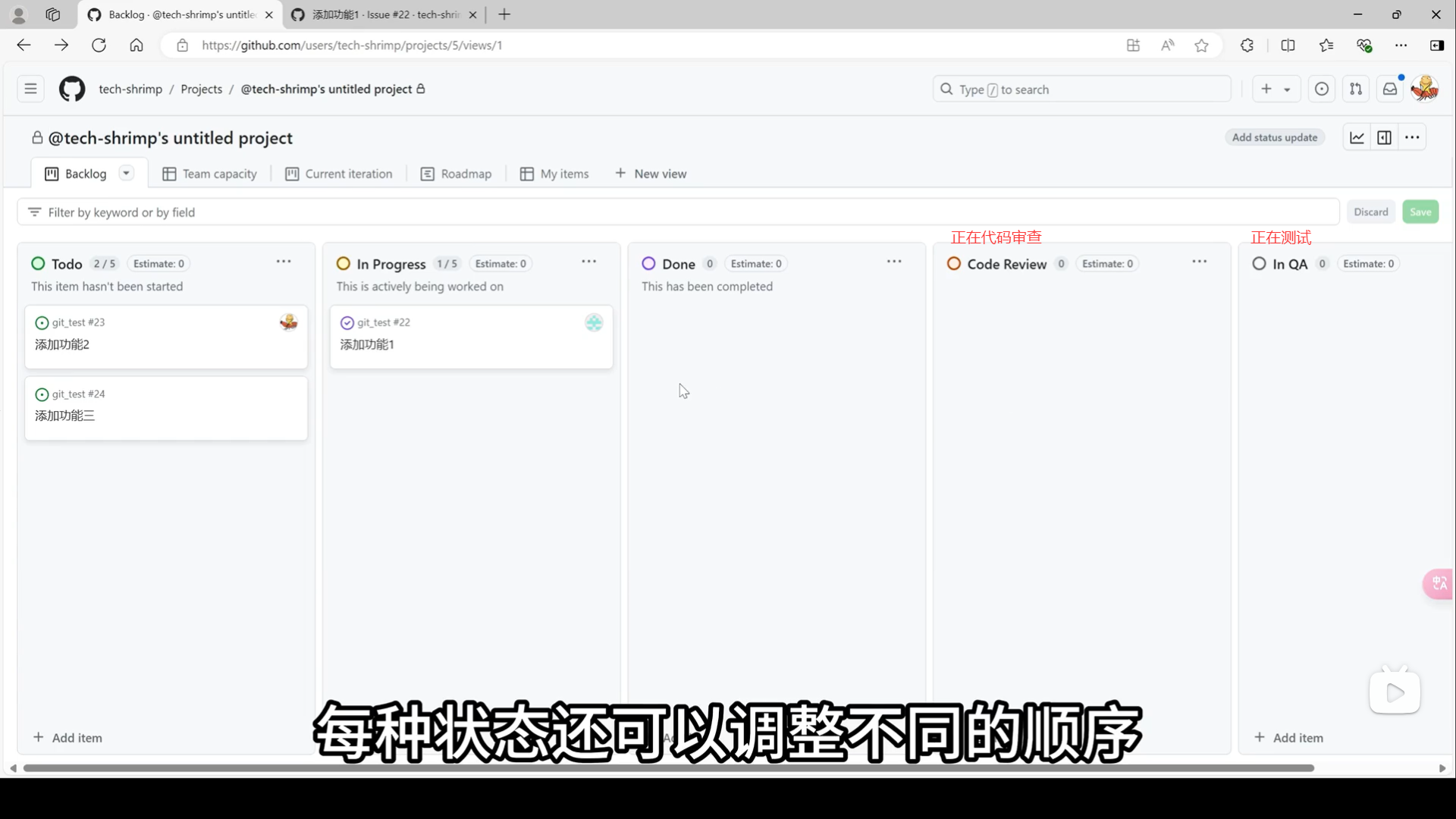Open project three-dot menu beside details panel

pos(1411,137)
